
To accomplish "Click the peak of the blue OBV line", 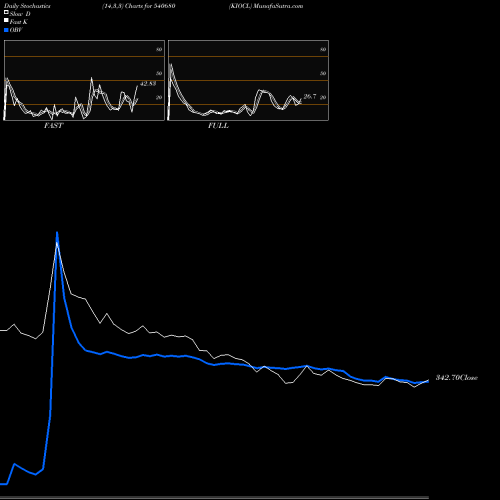I will click(x=57, y=233).
